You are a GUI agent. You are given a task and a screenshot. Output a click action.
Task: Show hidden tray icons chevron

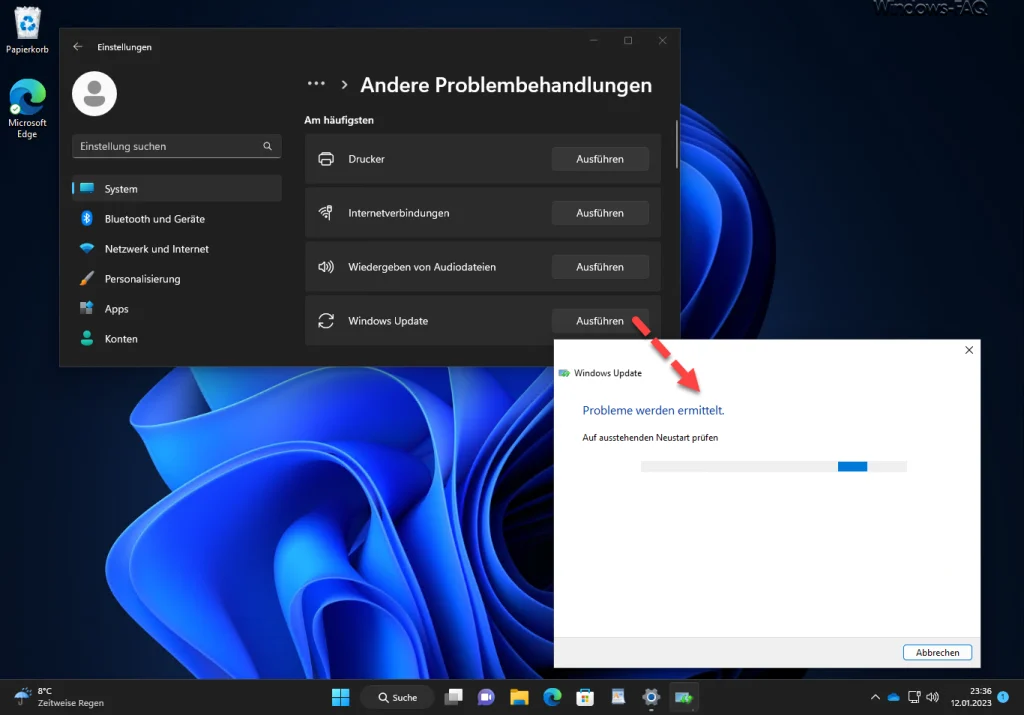[875, 697]
